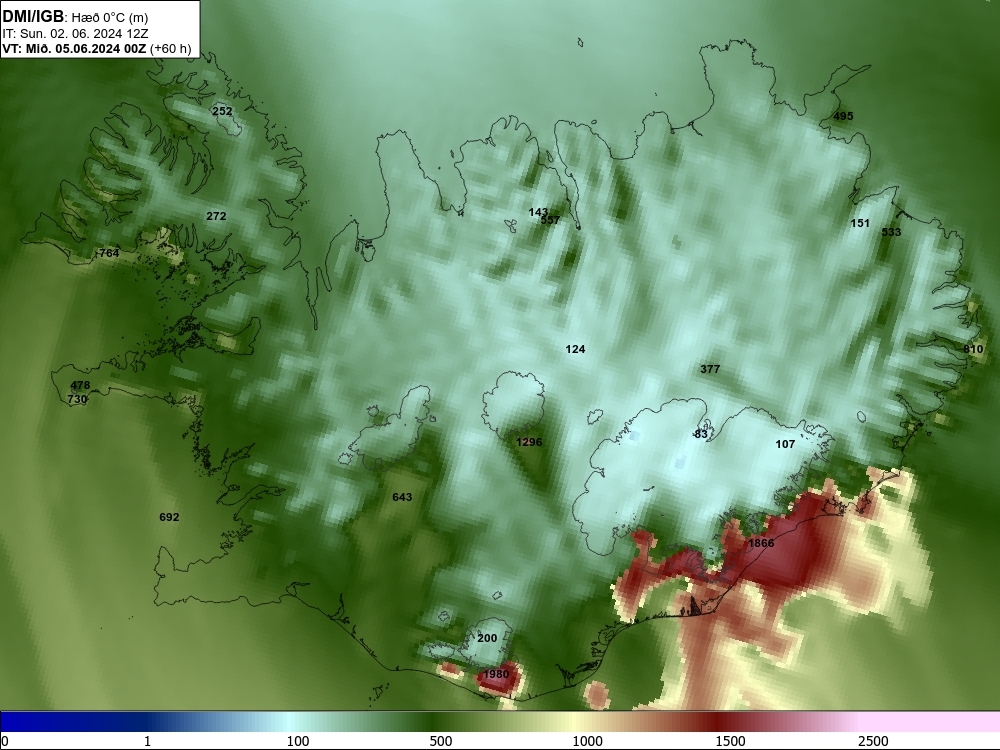The height and width of the screenshot is (750, 1000).
Task: Click the map value 478
Action: 80,385
